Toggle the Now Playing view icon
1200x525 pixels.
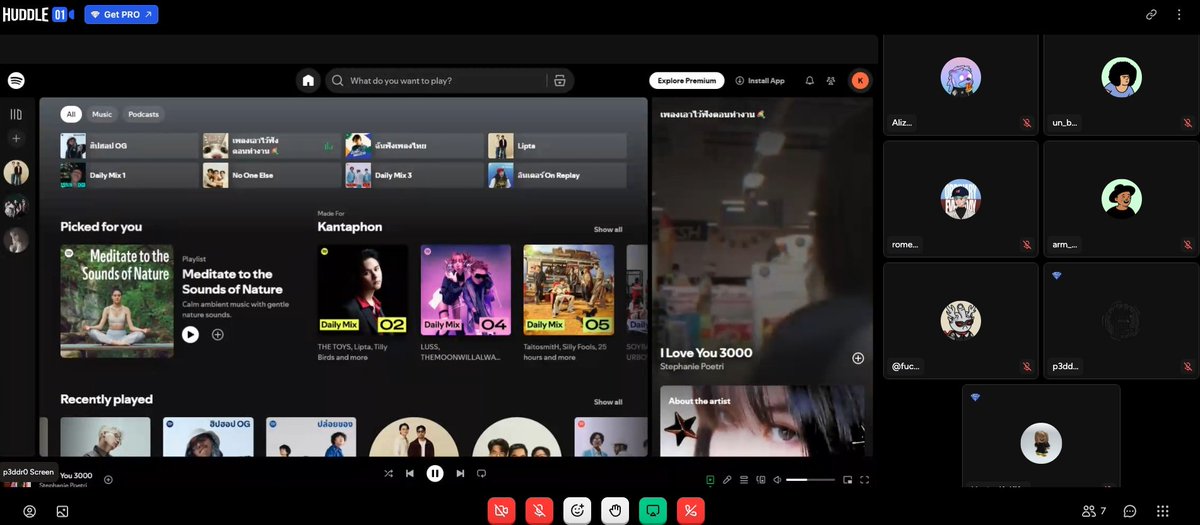[711, 480]
